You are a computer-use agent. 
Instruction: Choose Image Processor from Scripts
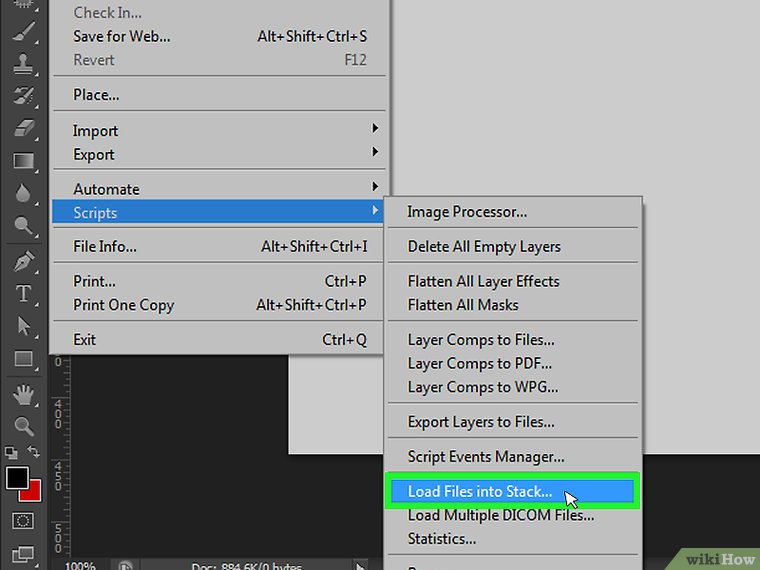click(467, 212)
